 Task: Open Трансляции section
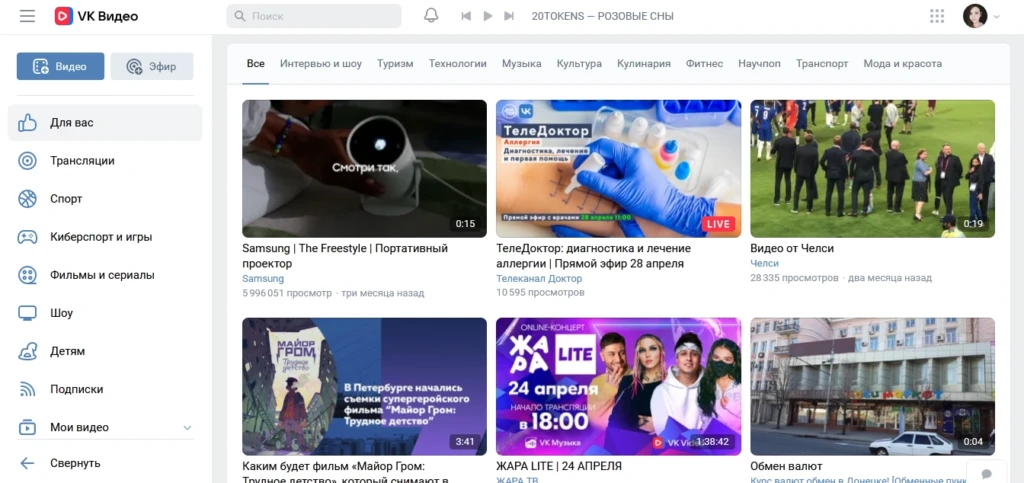[105, 161]
